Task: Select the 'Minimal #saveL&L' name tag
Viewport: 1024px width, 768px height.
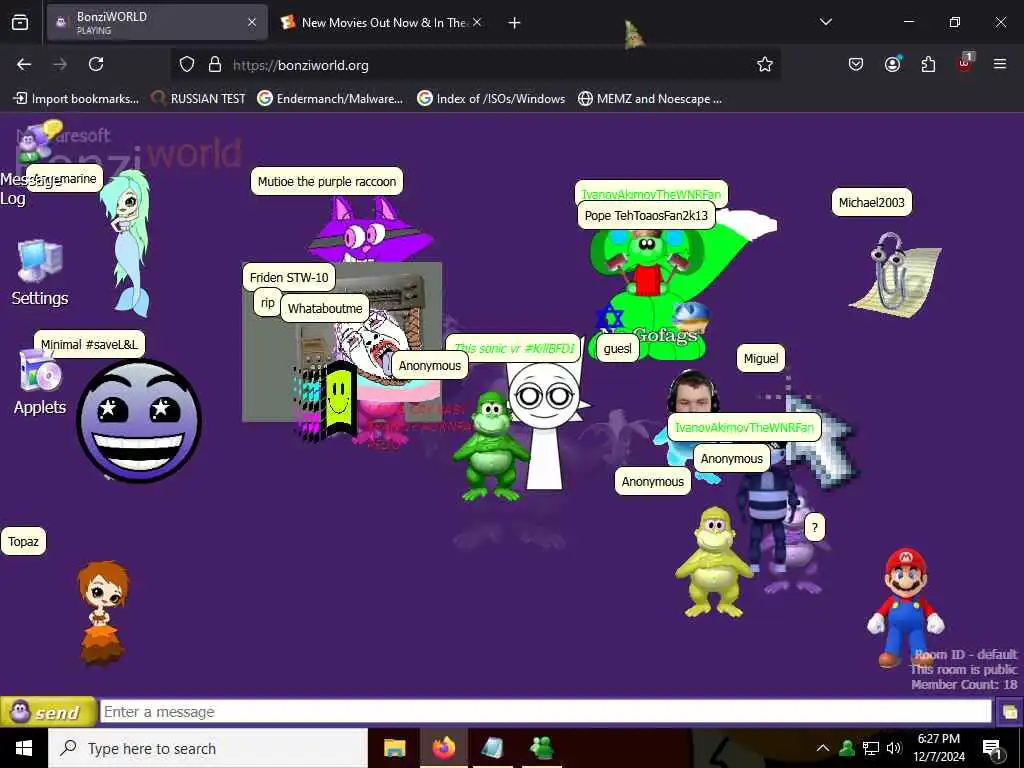Action: click(89, 344)
